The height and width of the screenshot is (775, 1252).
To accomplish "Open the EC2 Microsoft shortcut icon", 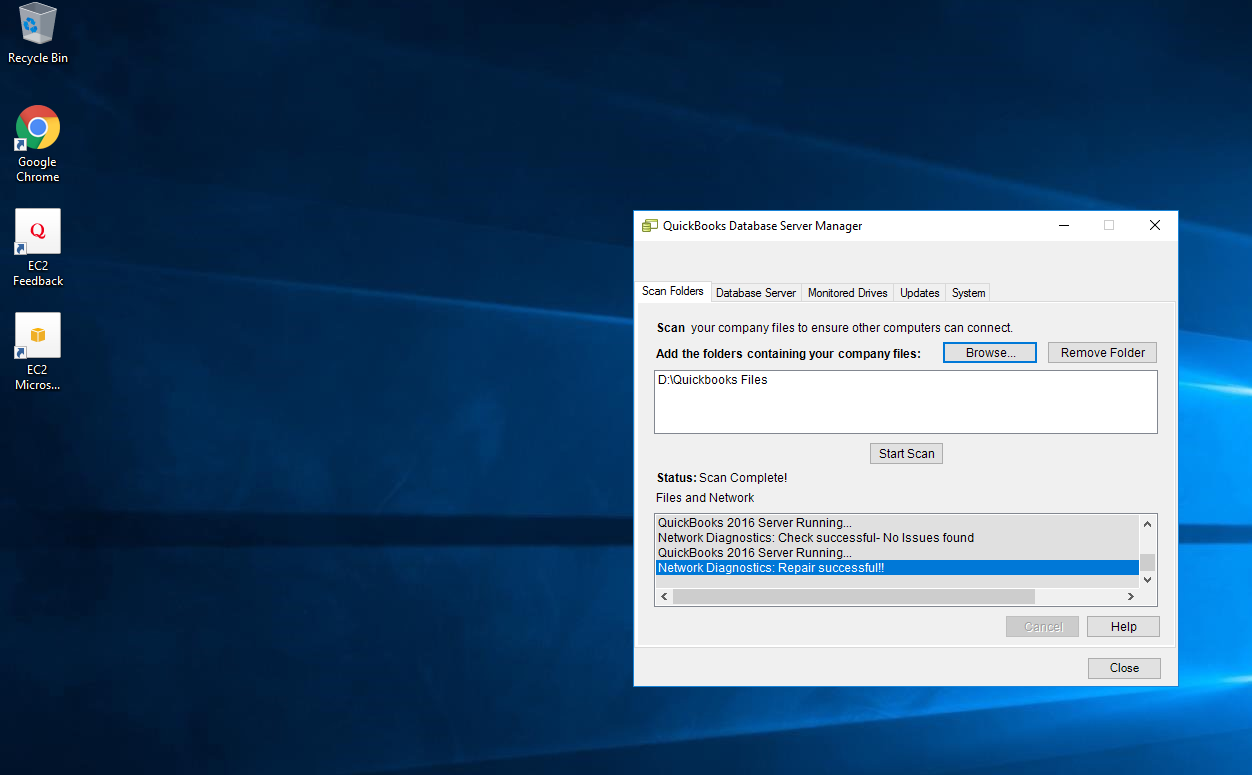I will point(38,351).
